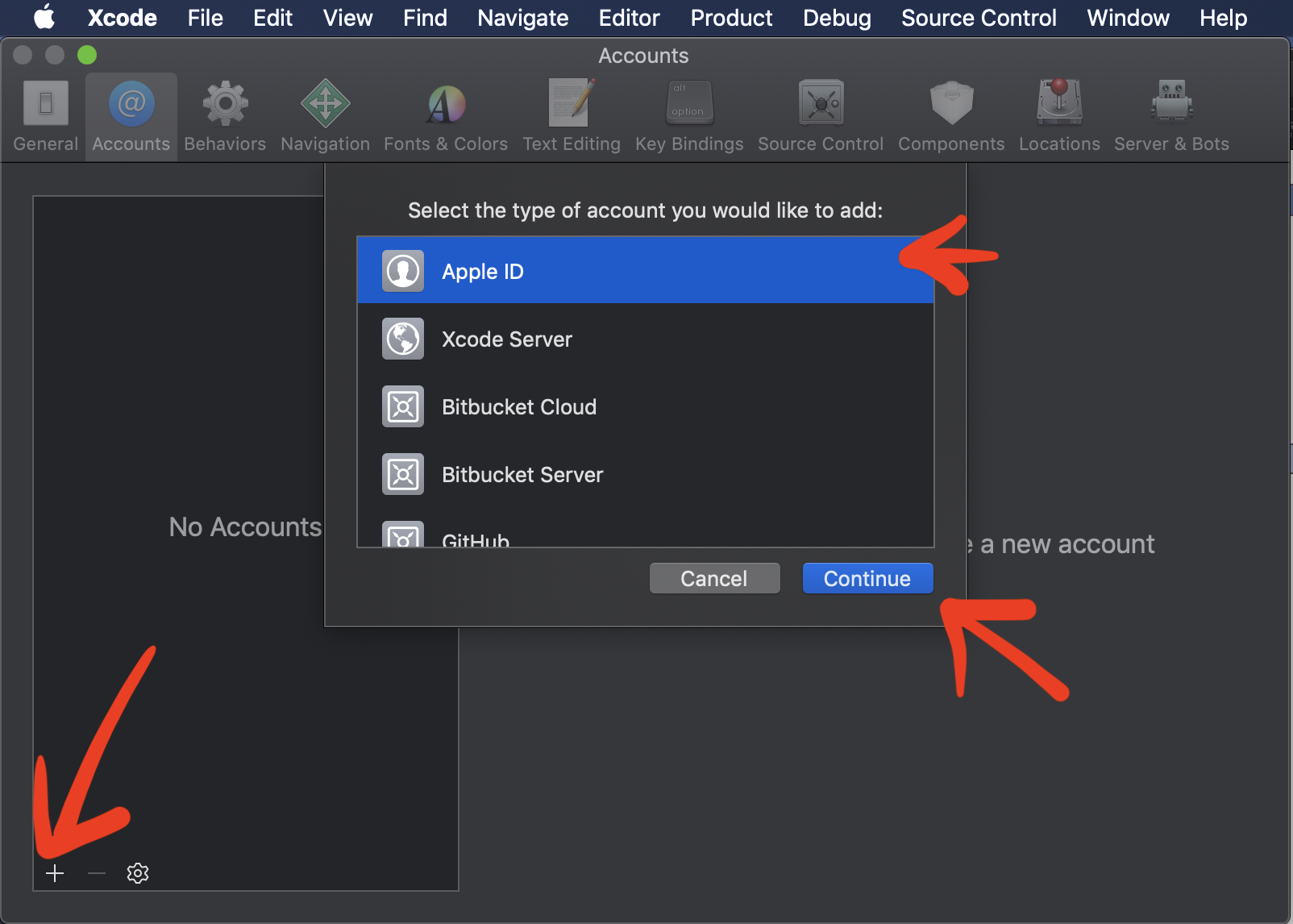
Task: Open the Text Editing preferences pane
Action: point(572,117)
